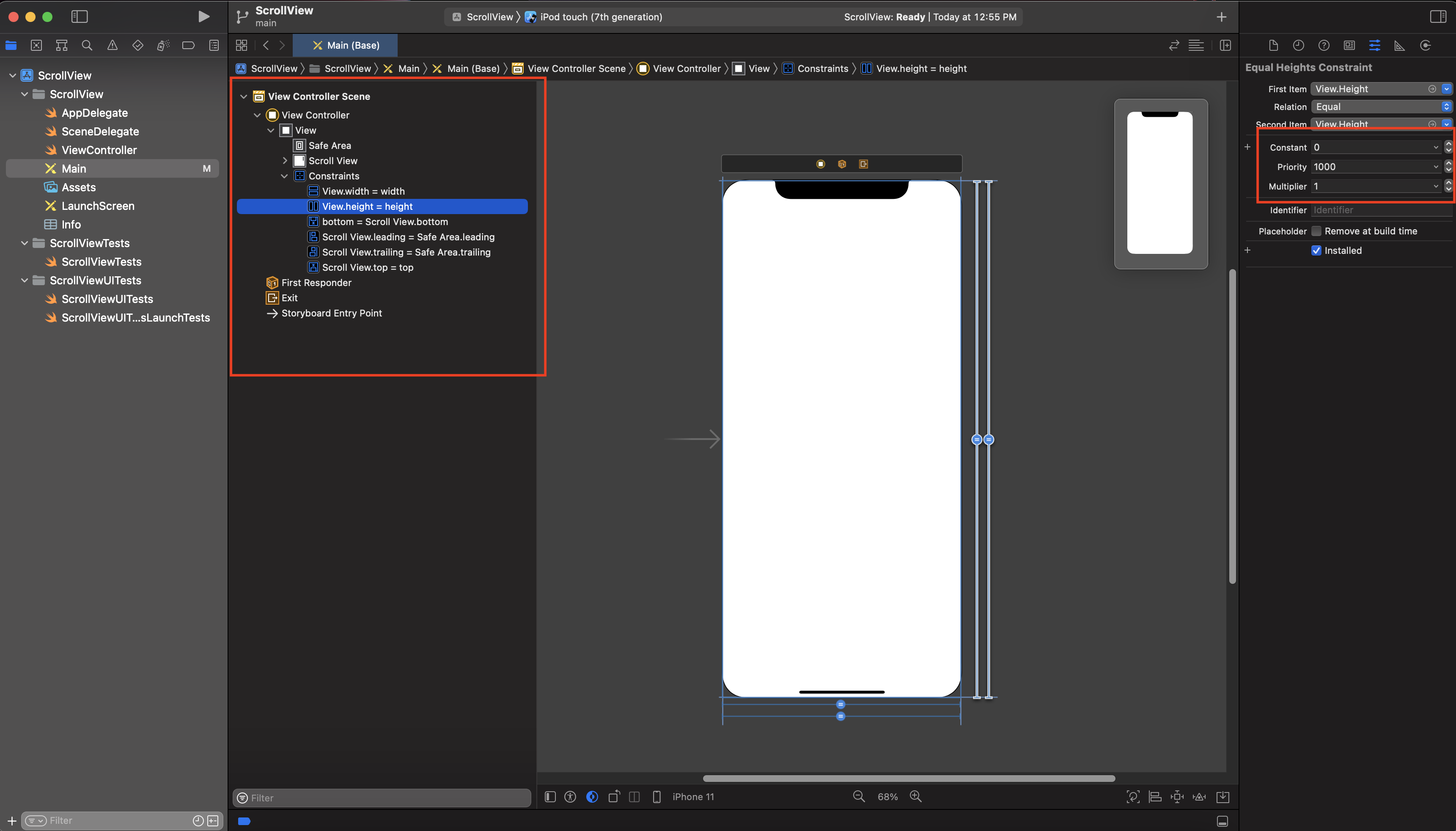1456x831 pixels.
Task: Open the Issue navigator warning icon
Action: point(113,46)
